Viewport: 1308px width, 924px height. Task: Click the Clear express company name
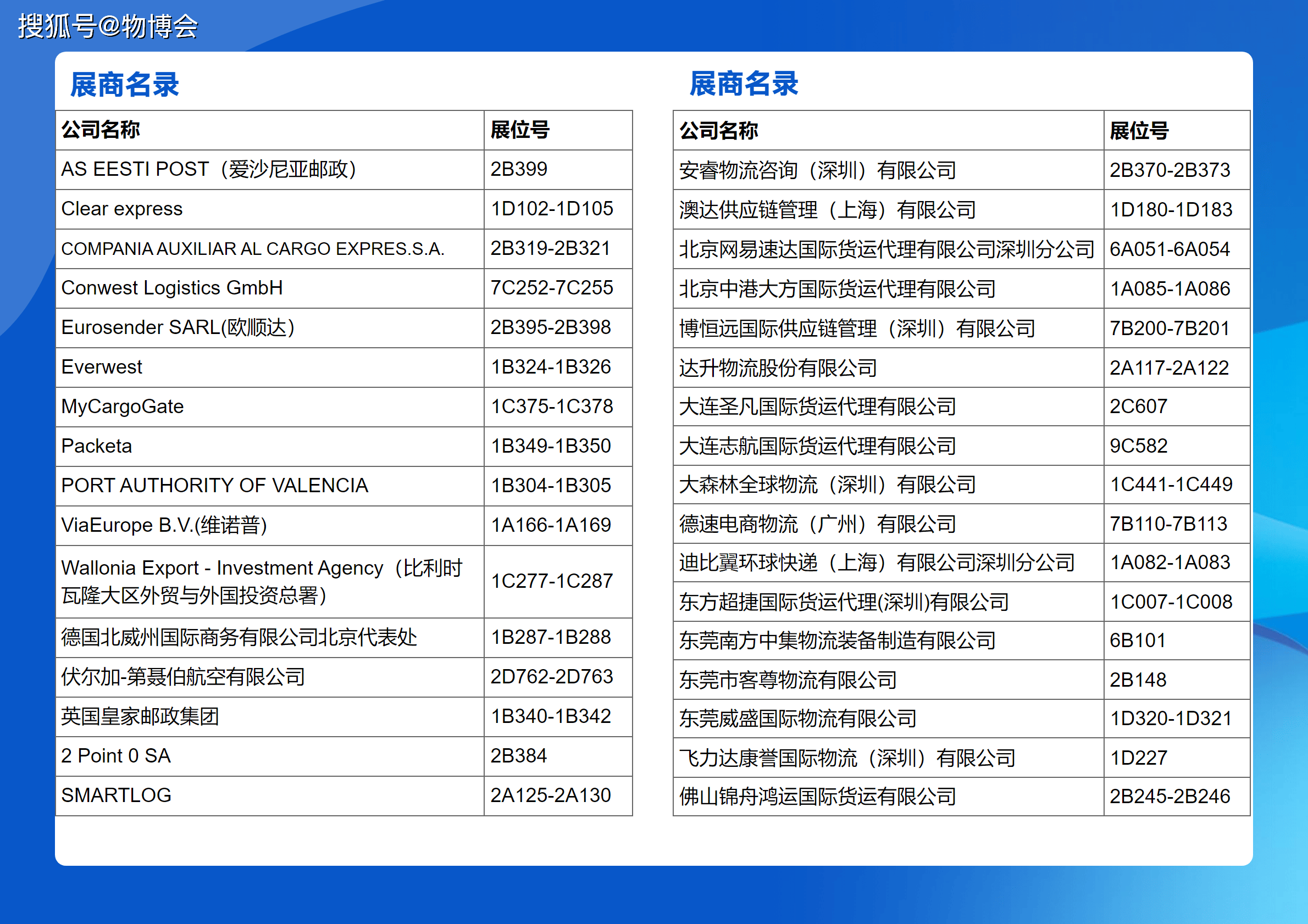pos(122,209)
